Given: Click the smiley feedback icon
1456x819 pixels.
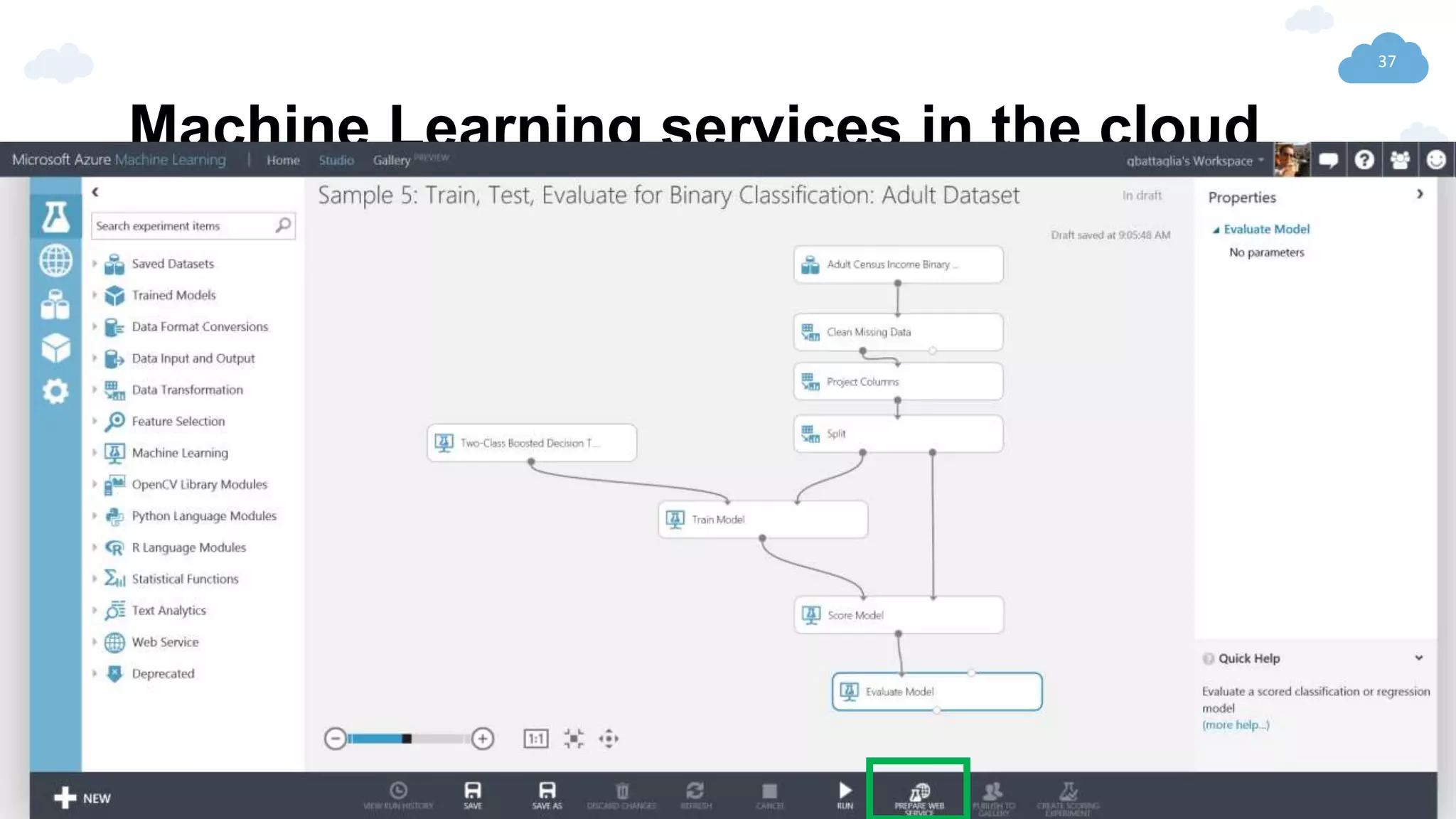Looking at the screenshot, I should click(x=1436, y=160).
